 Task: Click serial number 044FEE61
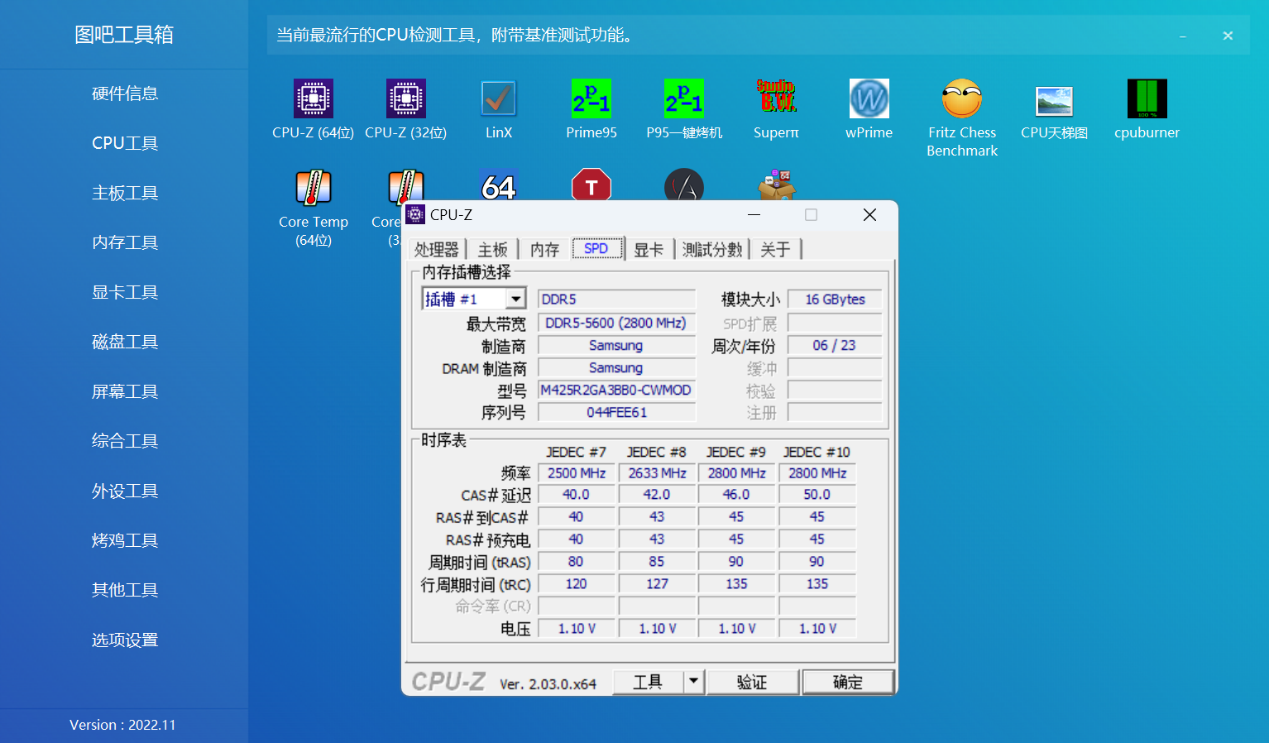[616, 412]
